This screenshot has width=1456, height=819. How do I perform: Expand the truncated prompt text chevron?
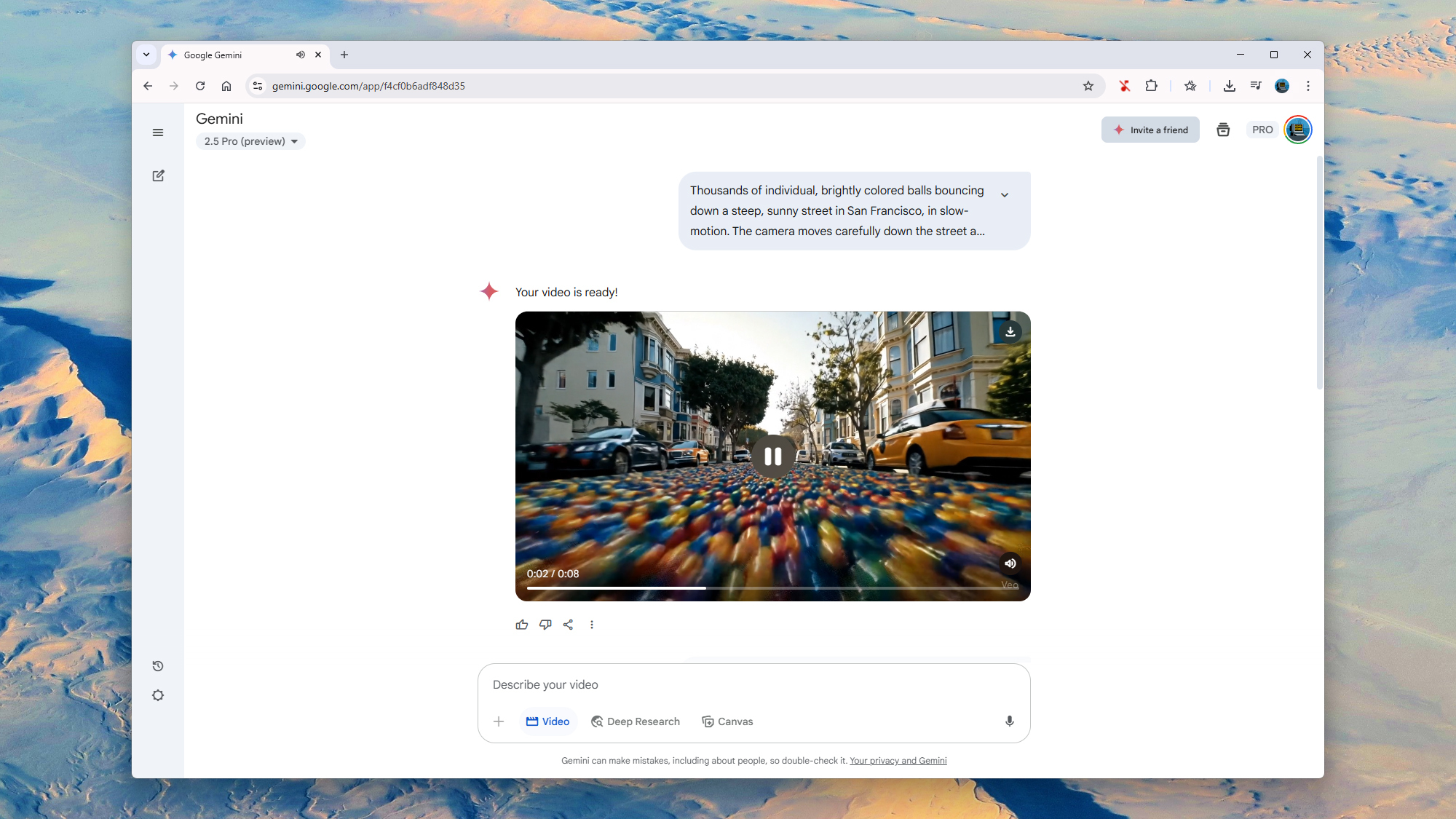1005,195
